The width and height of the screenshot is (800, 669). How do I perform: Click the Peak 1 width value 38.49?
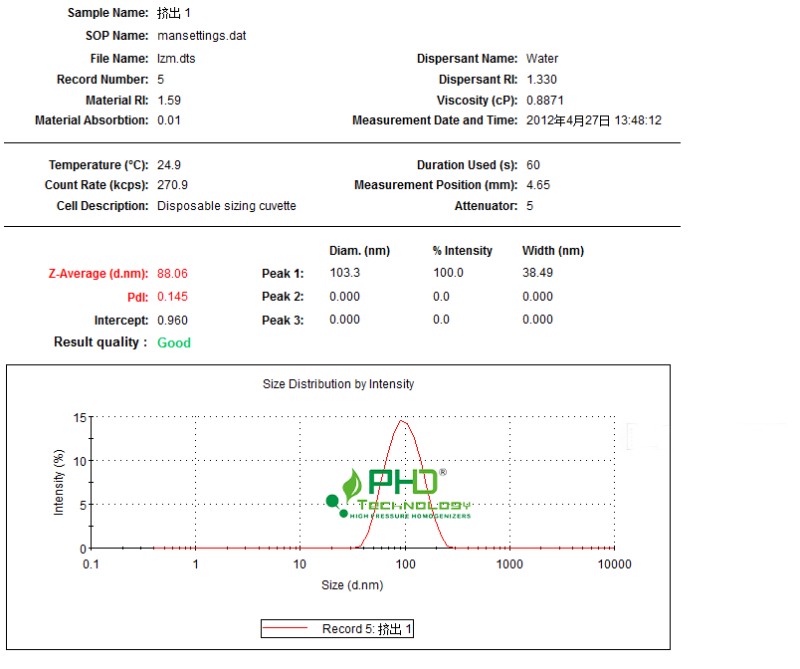pos(537,273)
